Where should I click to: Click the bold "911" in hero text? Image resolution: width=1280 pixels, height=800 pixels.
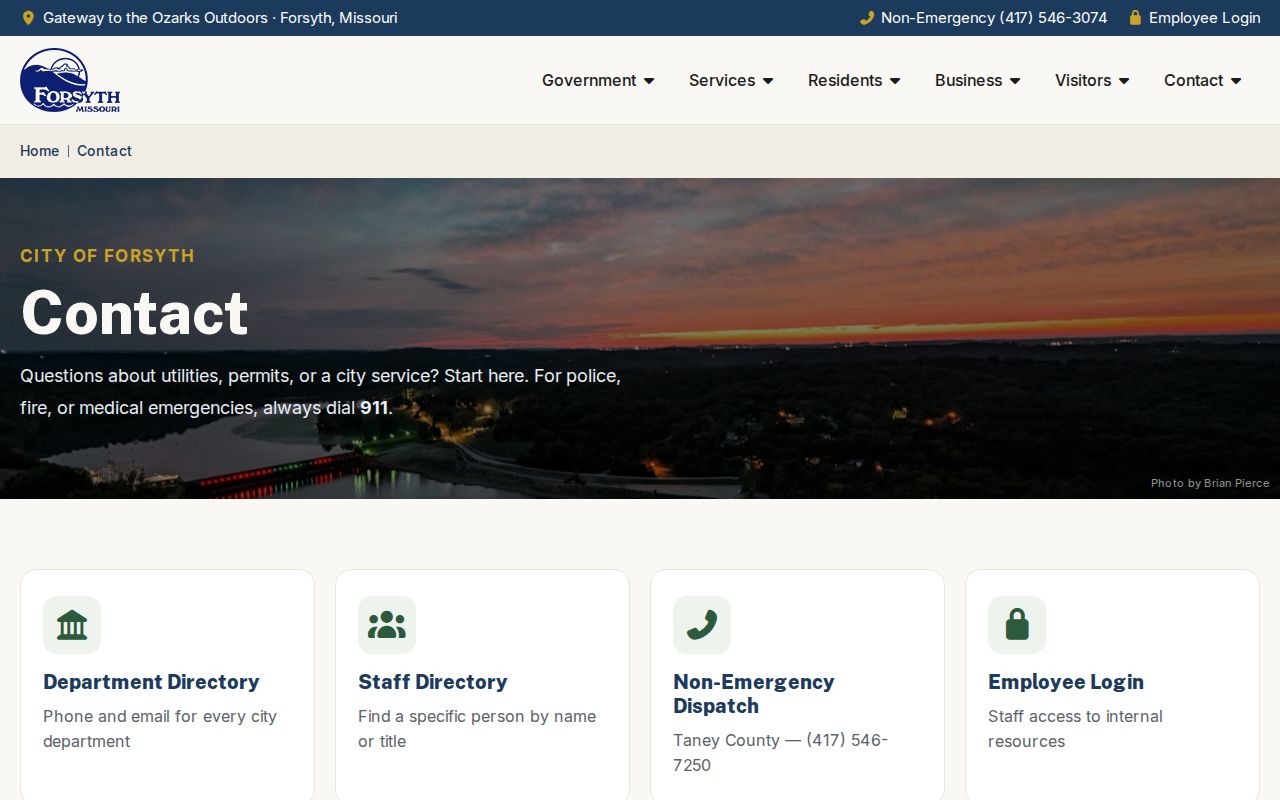374,408
